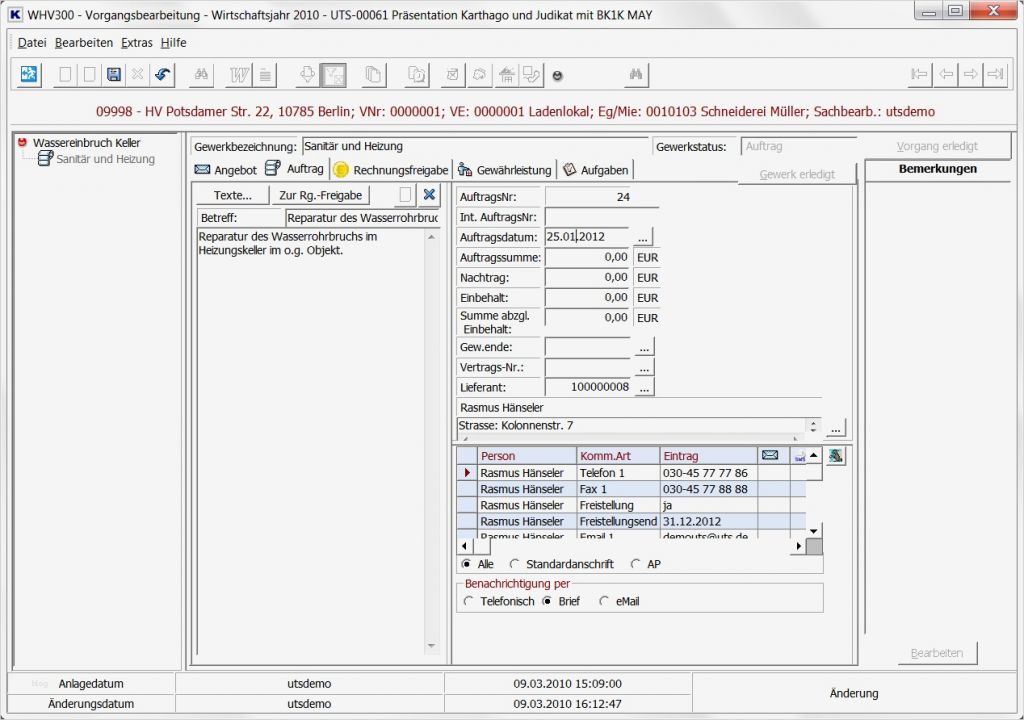Choose eMail as notification method
The width and height of the screenshot is (1024, 720).
pyautogui.click(x=604, y=601)
